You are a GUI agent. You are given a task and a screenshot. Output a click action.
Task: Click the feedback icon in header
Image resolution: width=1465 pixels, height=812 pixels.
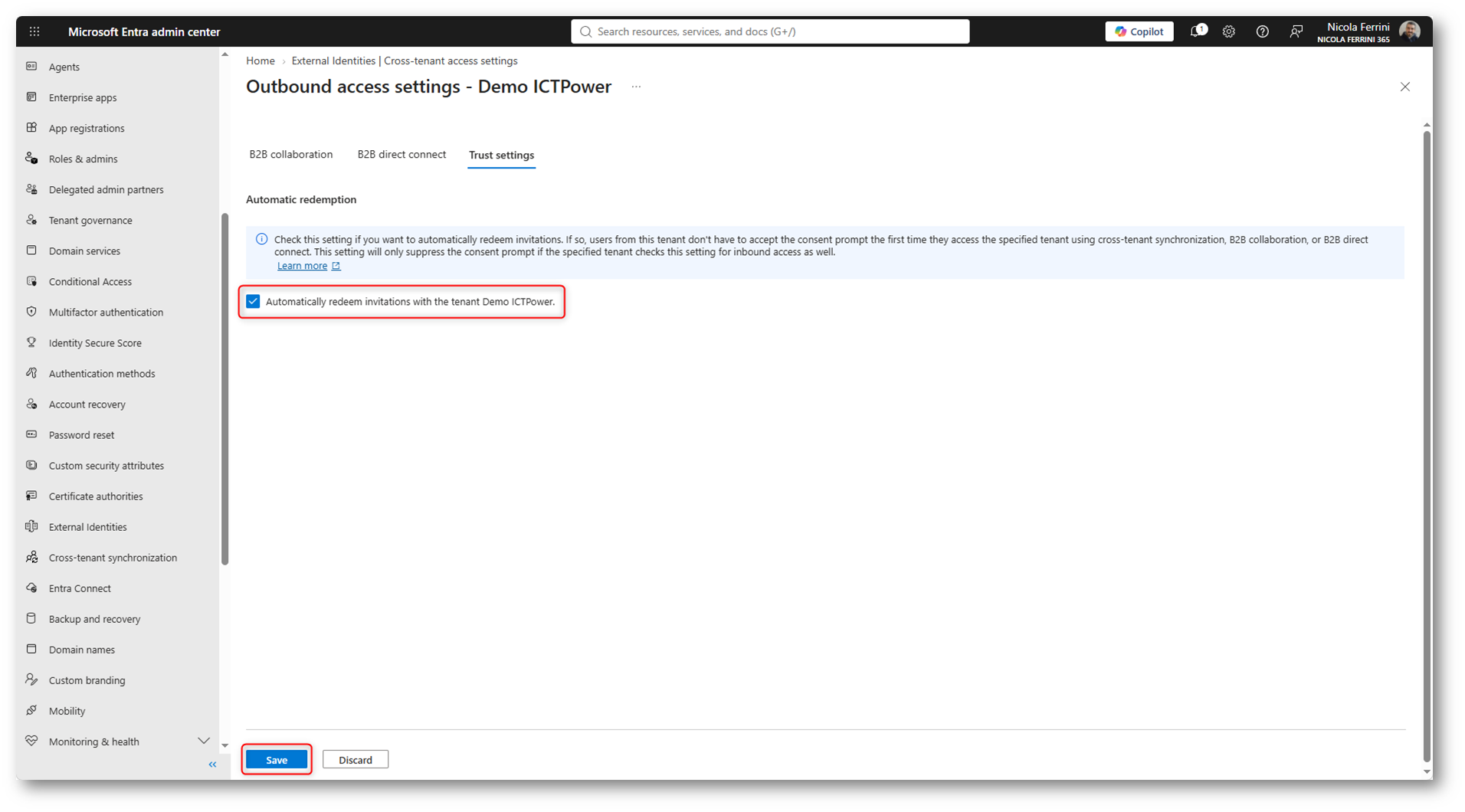[1296, 31]
